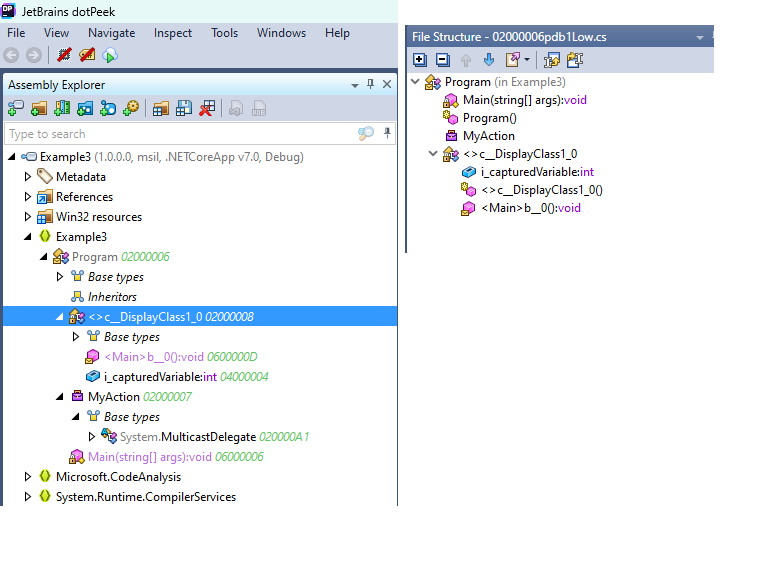Click the gear with green plus icon

point(131,108)
